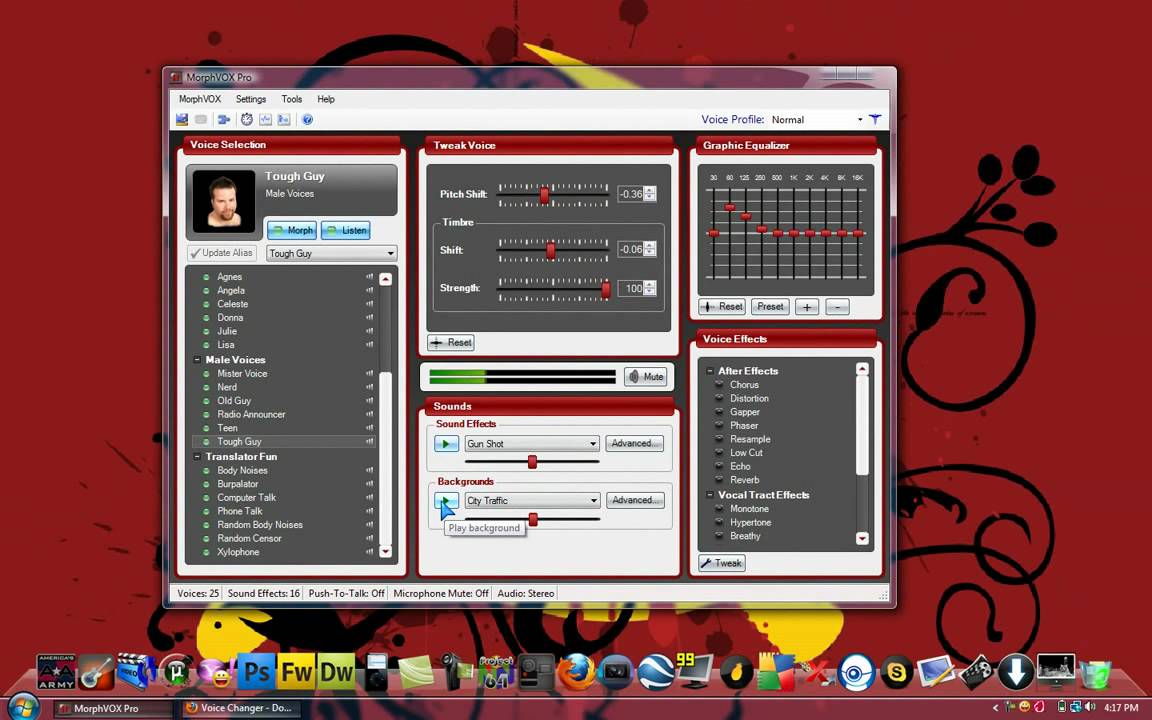Image resolution: width=1152 pixels, height=720 pixels.
Task: Open the Recycle Bin dock icon
Action: (x=1096, y=673)
